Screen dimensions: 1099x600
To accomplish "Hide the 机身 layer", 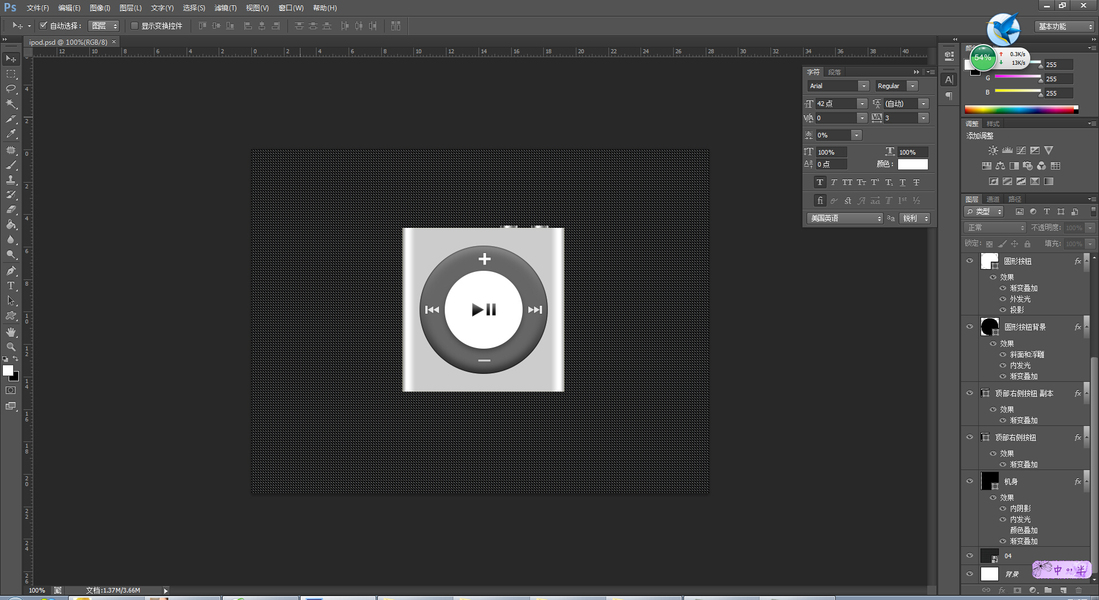I will [x=970, y=481].
